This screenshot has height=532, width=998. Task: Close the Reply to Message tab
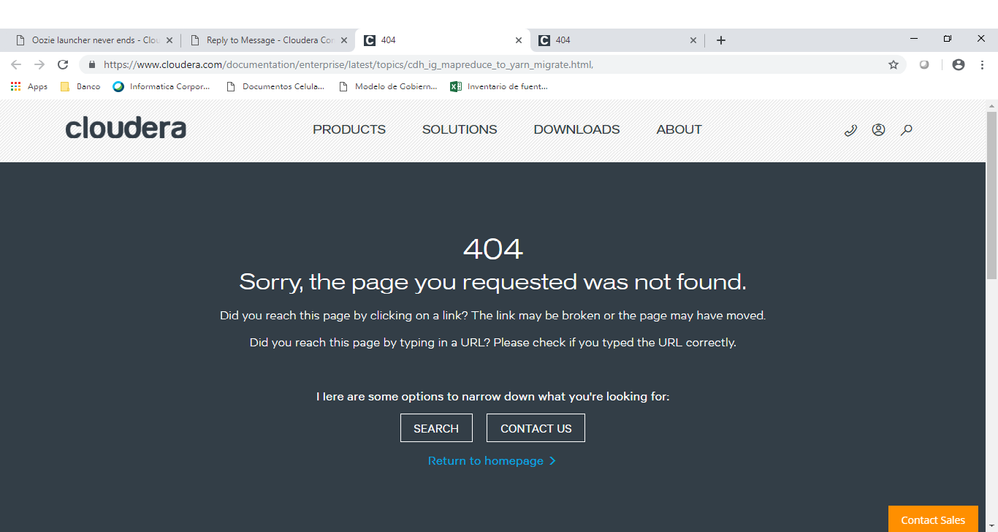tap(344, 40)
